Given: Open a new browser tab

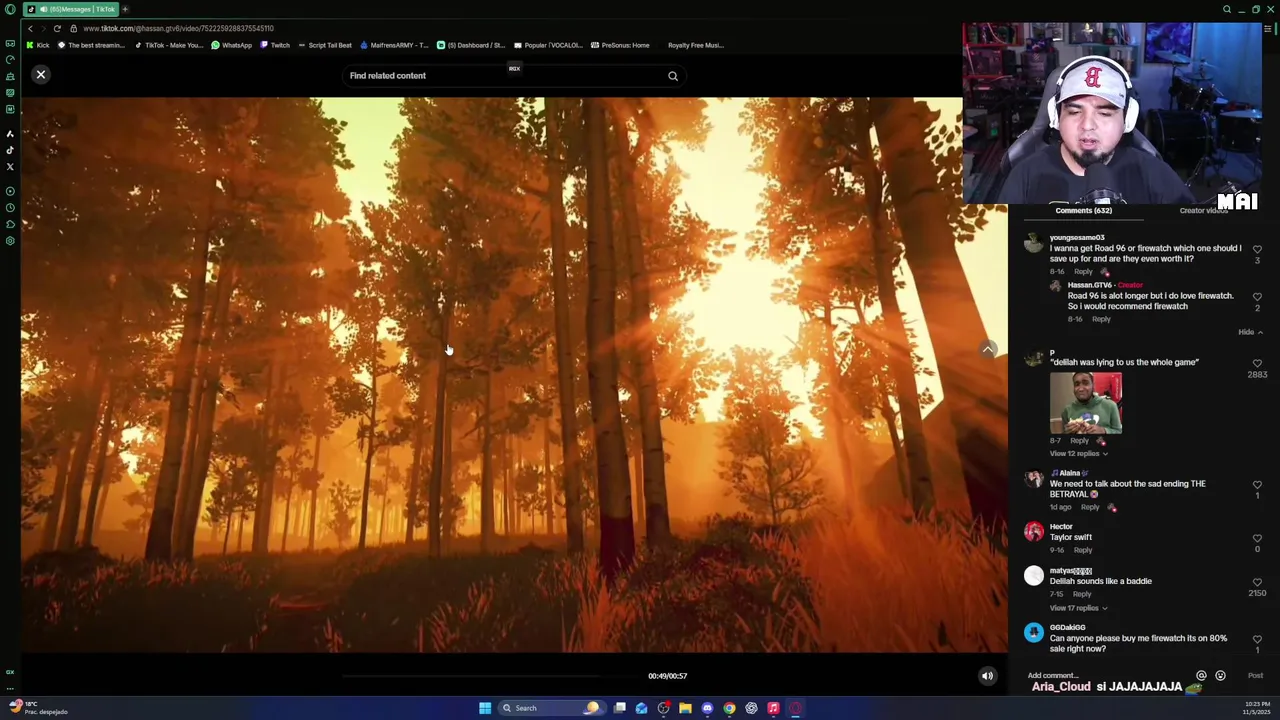Looking at the screenshot, I should (125, 9).
